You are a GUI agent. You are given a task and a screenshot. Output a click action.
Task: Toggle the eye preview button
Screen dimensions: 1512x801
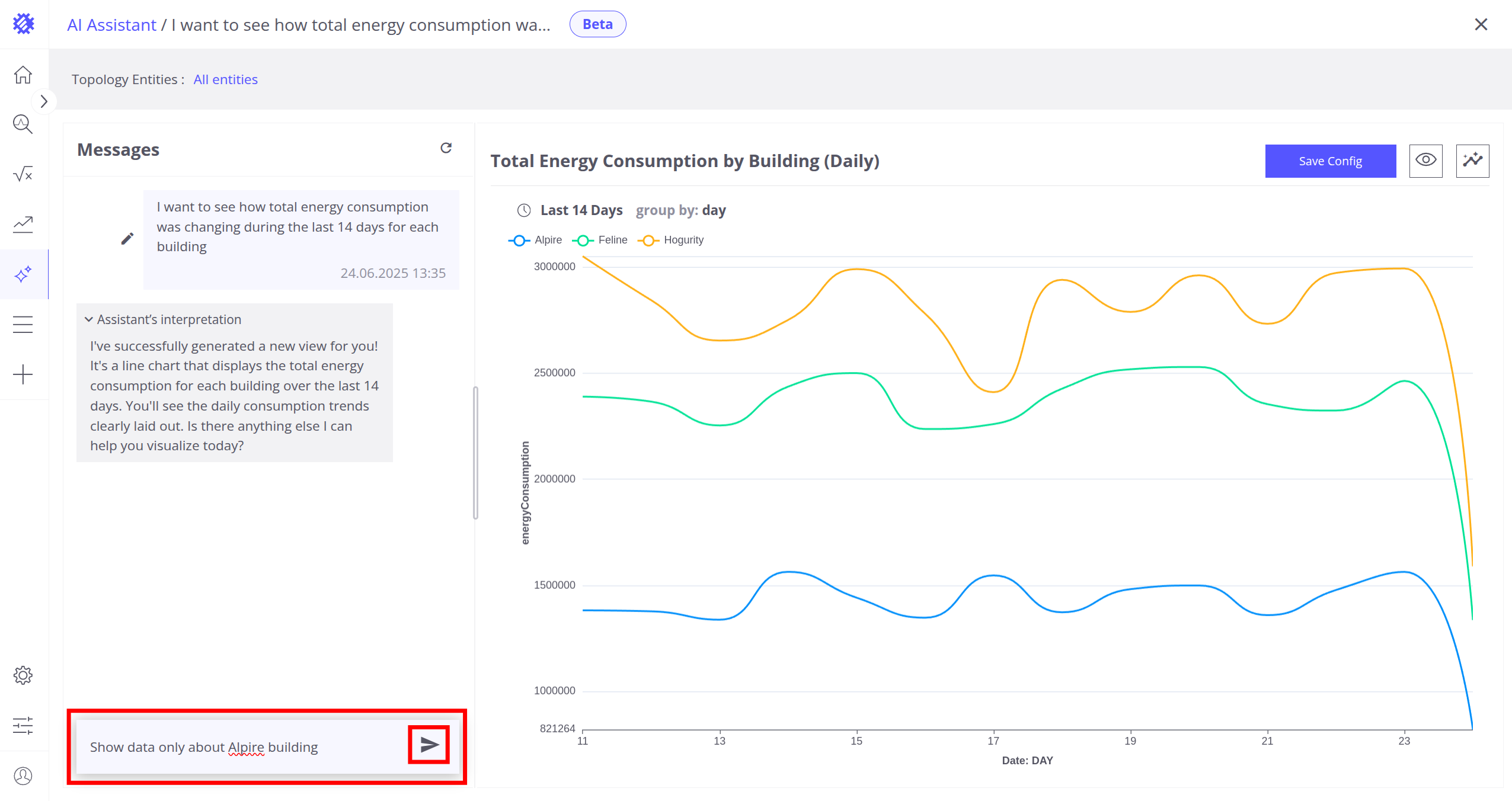(x=1425, y=161)
